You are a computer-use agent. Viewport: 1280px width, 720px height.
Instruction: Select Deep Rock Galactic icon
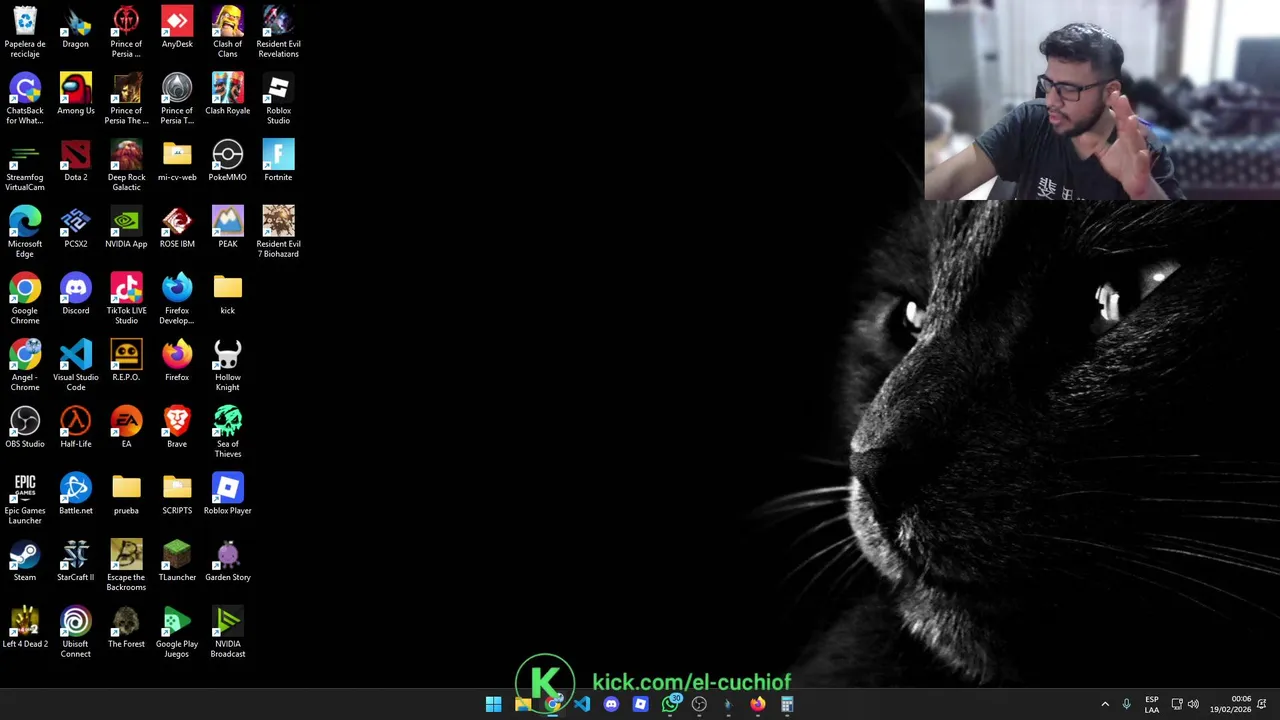click(126, 166)
